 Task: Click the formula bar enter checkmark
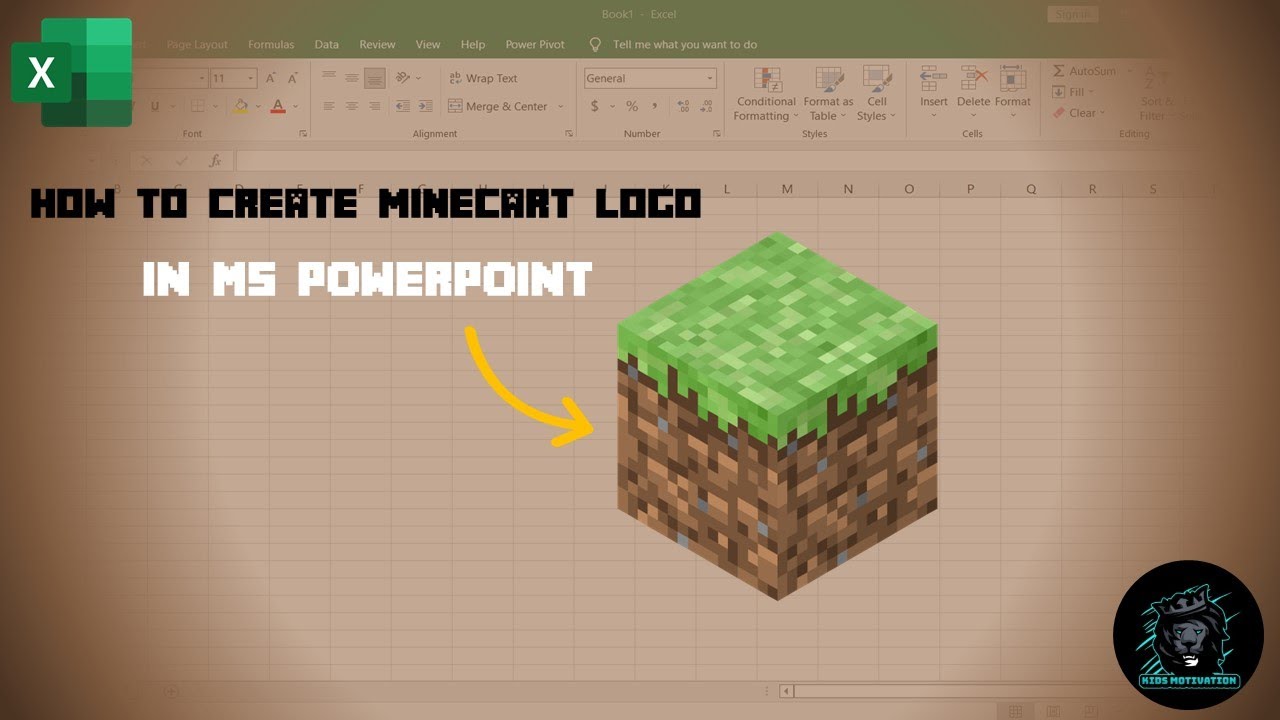[181, 160]
